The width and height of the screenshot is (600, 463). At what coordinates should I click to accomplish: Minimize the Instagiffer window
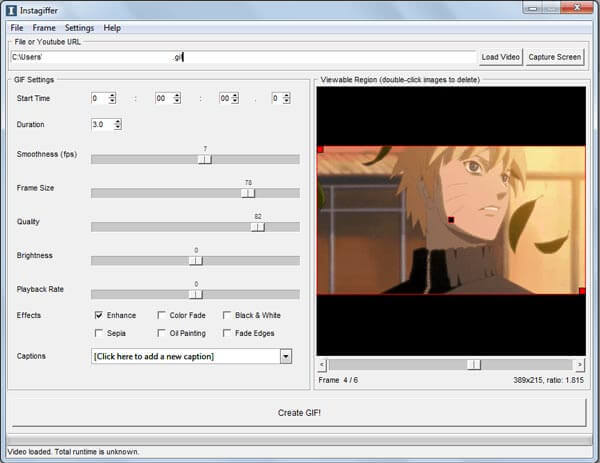click(x=534, y=8)
